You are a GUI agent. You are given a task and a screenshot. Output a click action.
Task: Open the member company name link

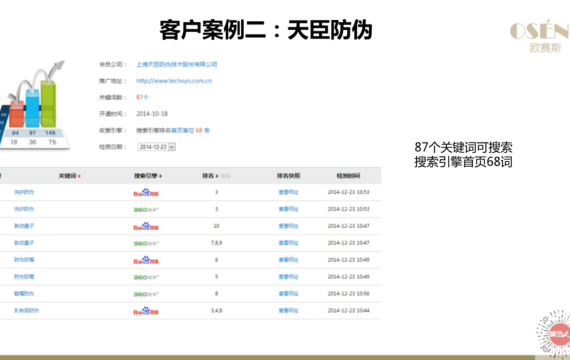click(x=177, y=64)
